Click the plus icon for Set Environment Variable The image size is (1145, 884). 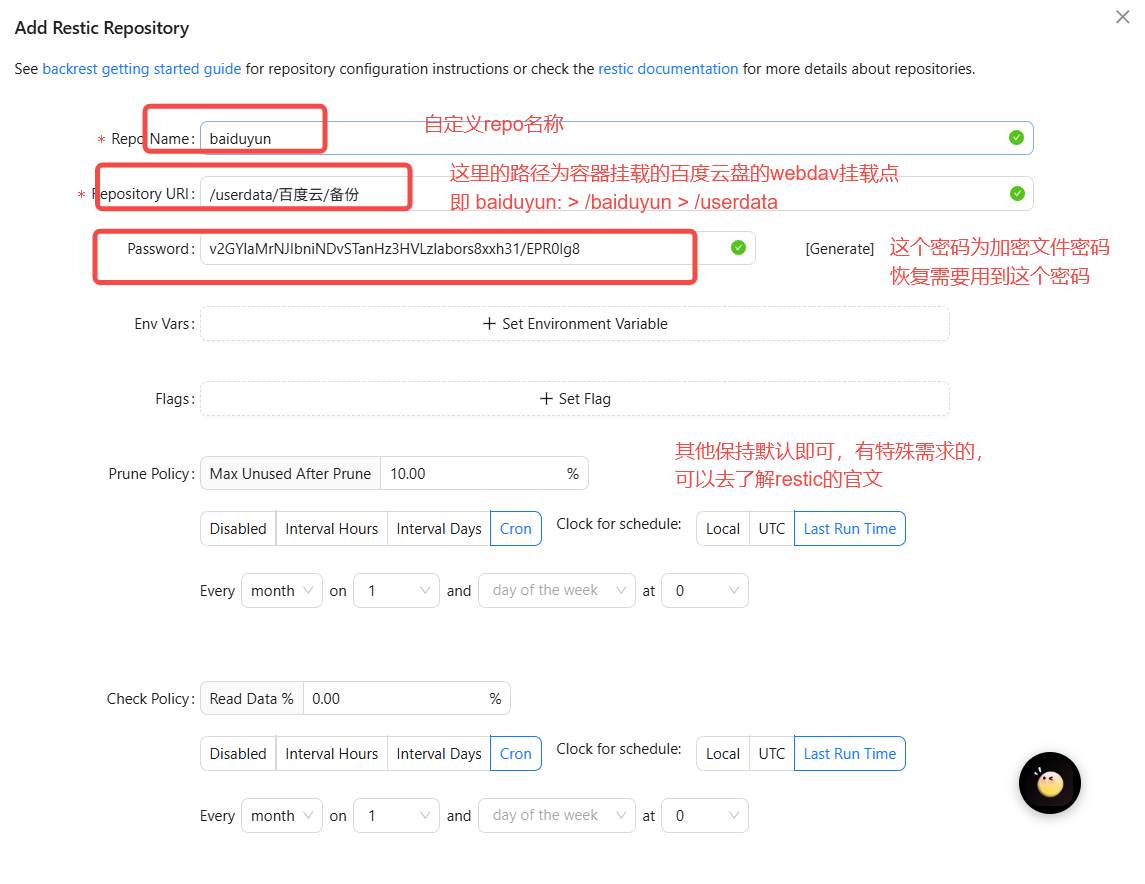[x=489, y=324]
